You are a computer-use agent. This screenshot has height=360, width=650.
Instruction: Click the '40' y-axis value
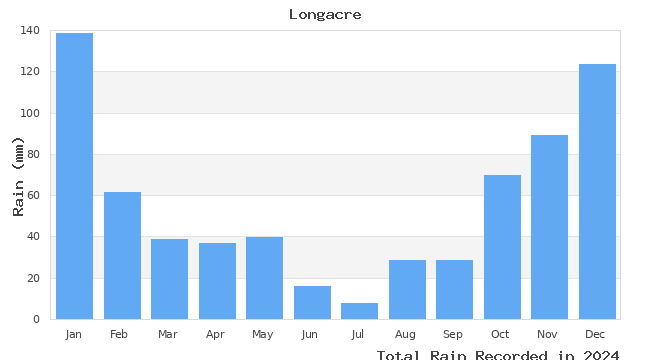(x=33, y=236)
